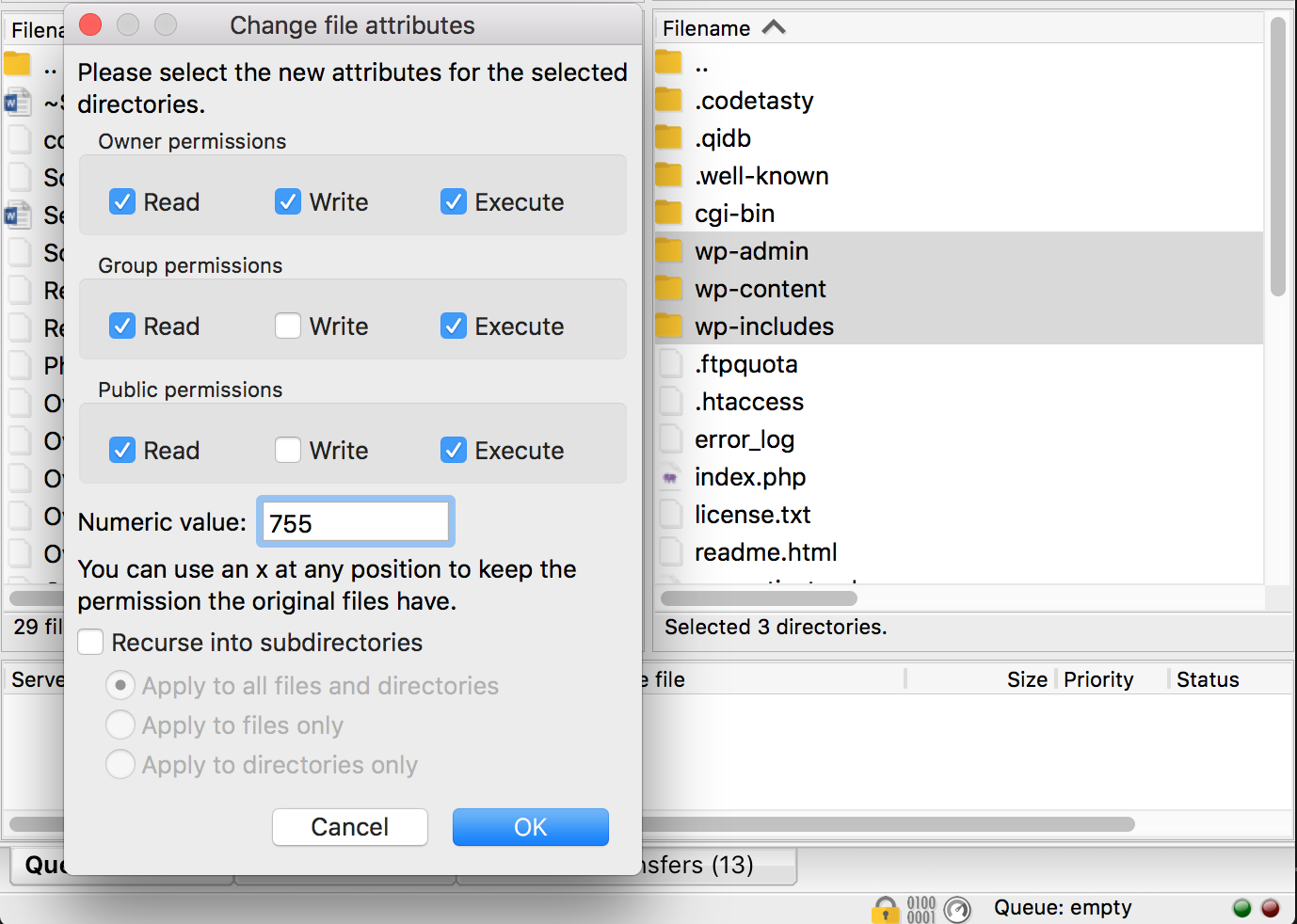The height and width of the screenshot is (924, 1297).
Task: Click the green activity indicator light
Action: coord(1241,908)
